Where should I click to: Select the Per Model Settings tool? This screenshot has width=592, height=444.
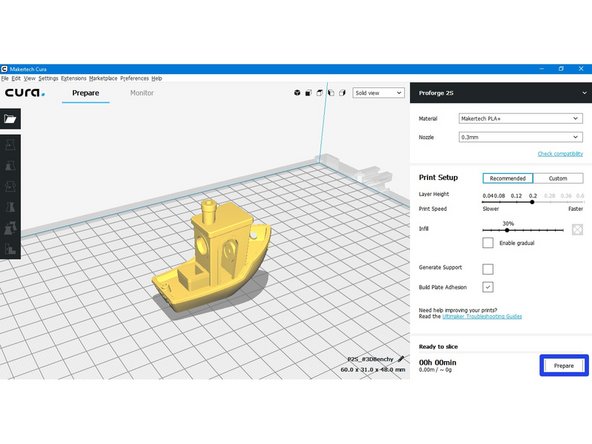tap(10, 228)
